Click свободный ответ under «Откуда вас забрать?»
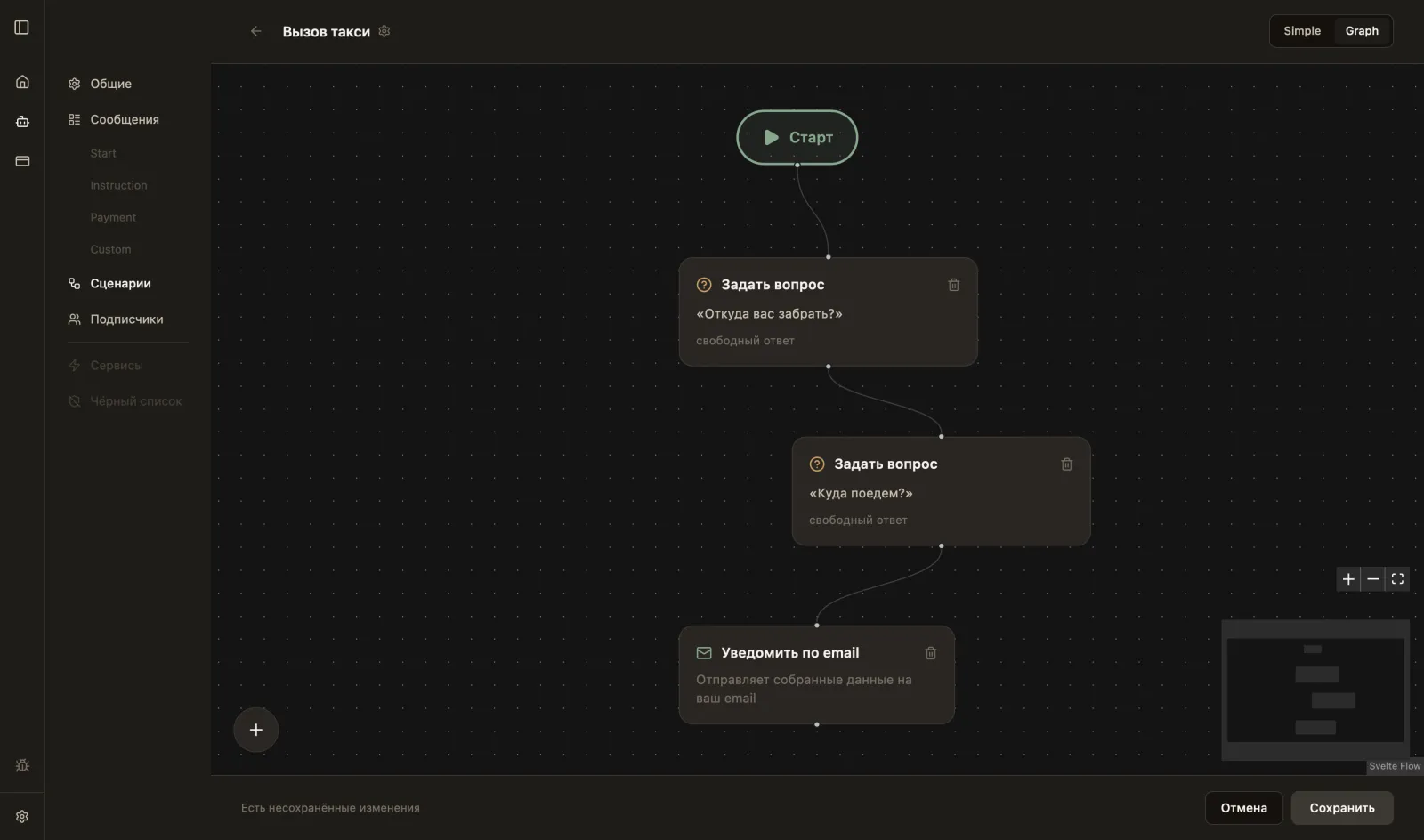 coord(745,341)
